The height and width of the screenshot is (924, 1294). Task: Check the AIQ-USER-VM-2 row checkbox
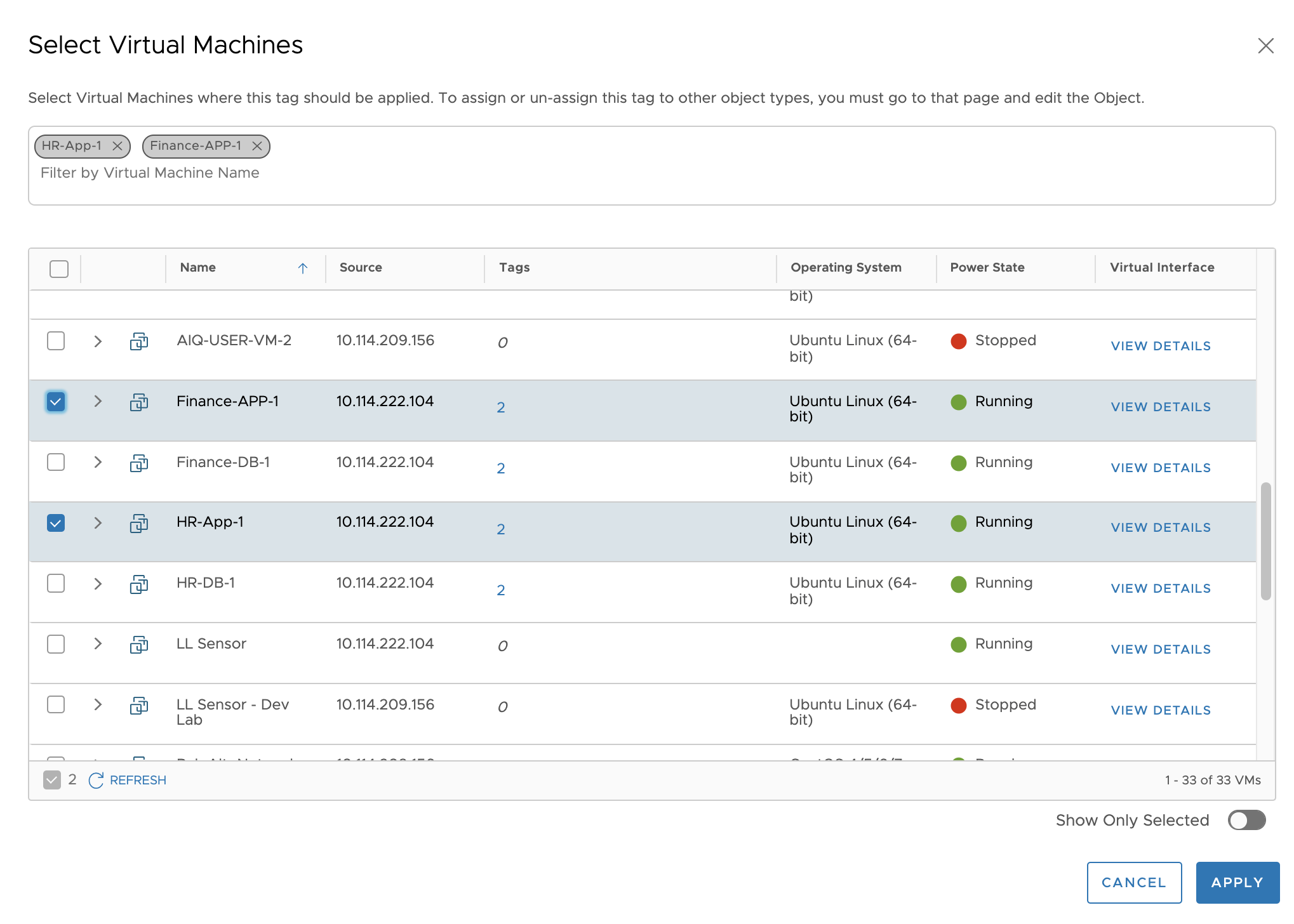[x=56, y=341]
